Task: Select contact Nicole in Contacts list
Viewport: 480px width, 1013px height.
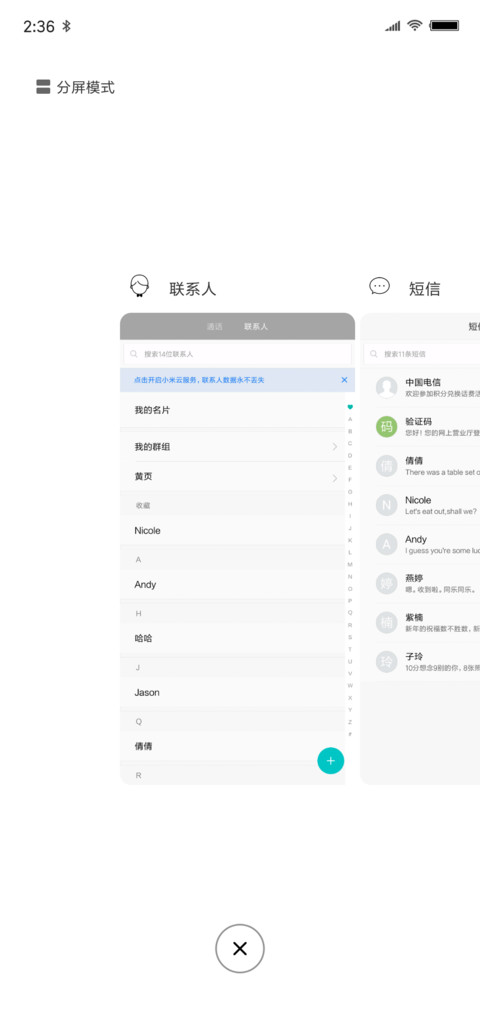Action: [233, 530]
